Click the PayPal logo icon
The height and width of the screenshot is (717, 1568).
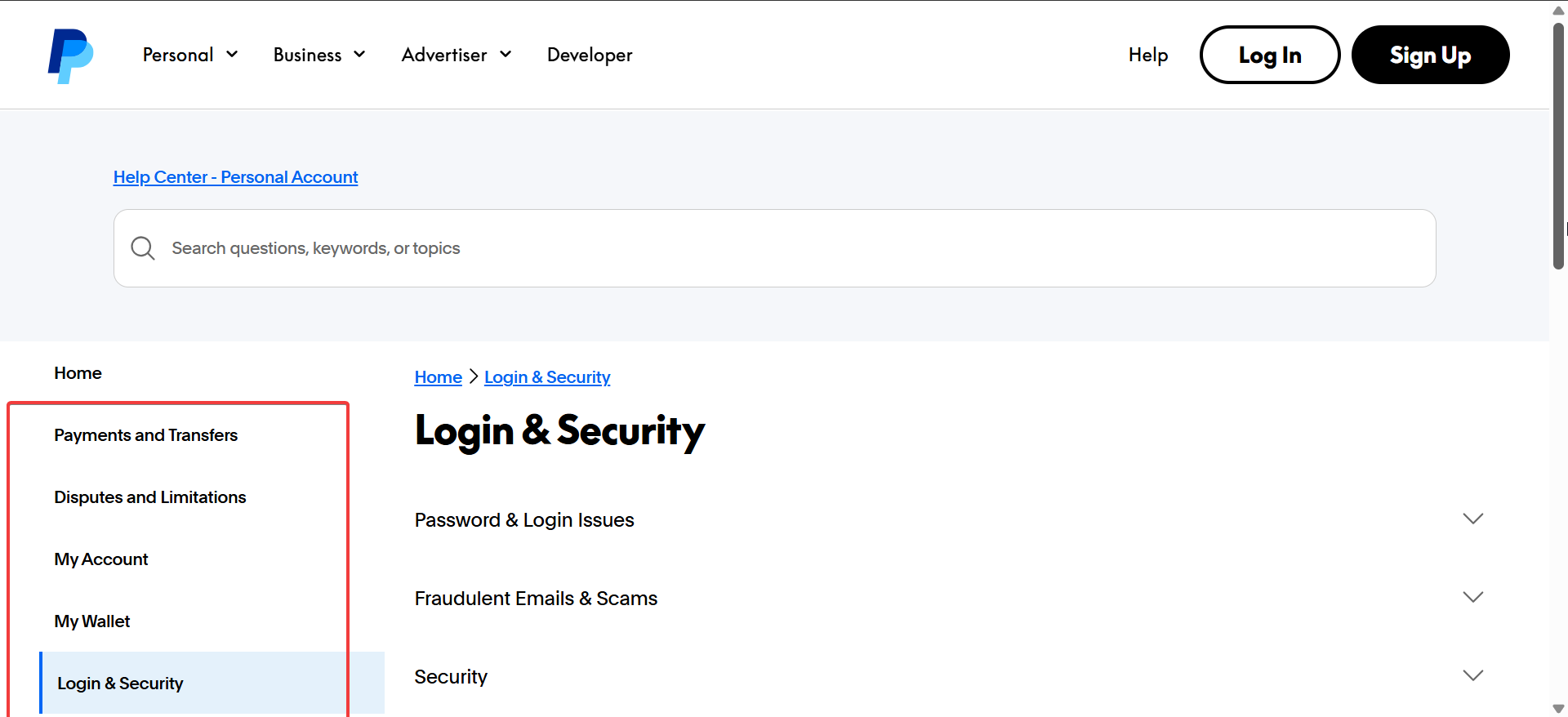pyautogui.click(x=70, y=56)
